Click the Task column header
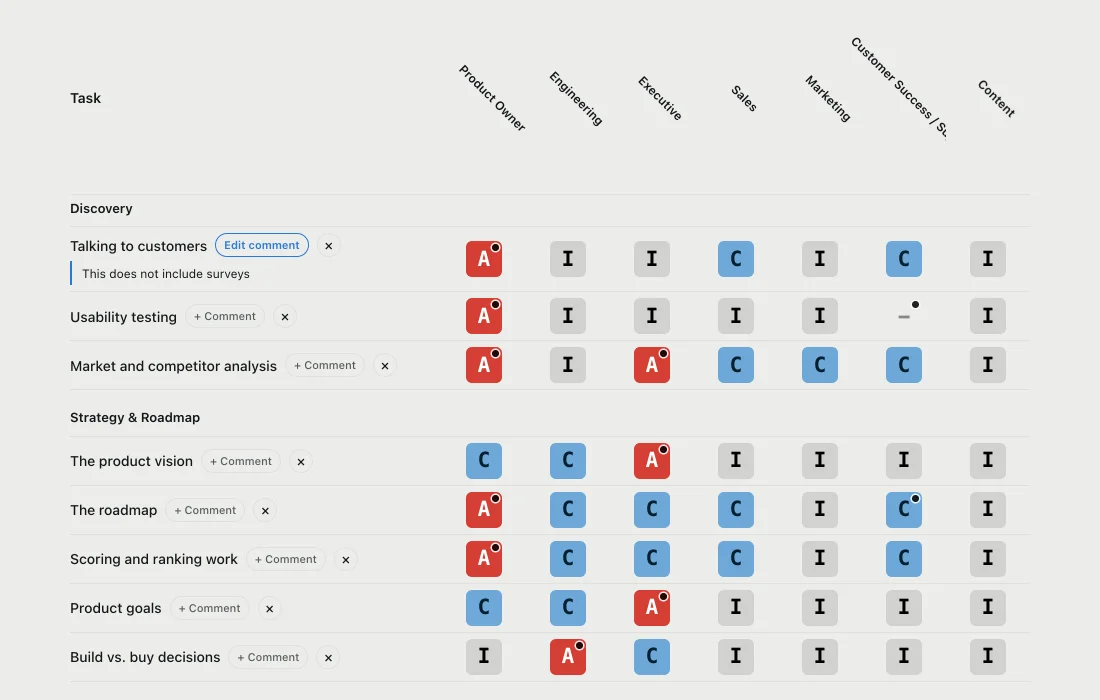This screenshot has height=700, width=1100. click(x=86, y=98)
